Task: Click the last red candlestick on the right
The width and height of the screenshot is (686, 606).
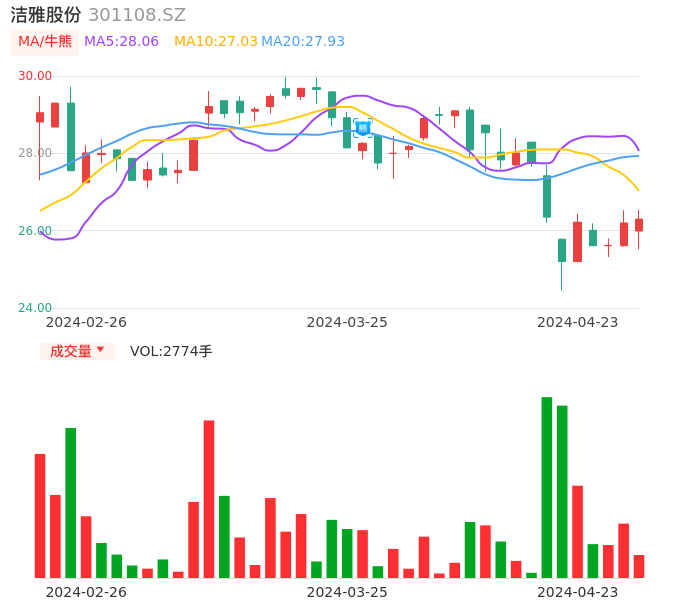Action: pyautogui.click(x=639, y=225)
